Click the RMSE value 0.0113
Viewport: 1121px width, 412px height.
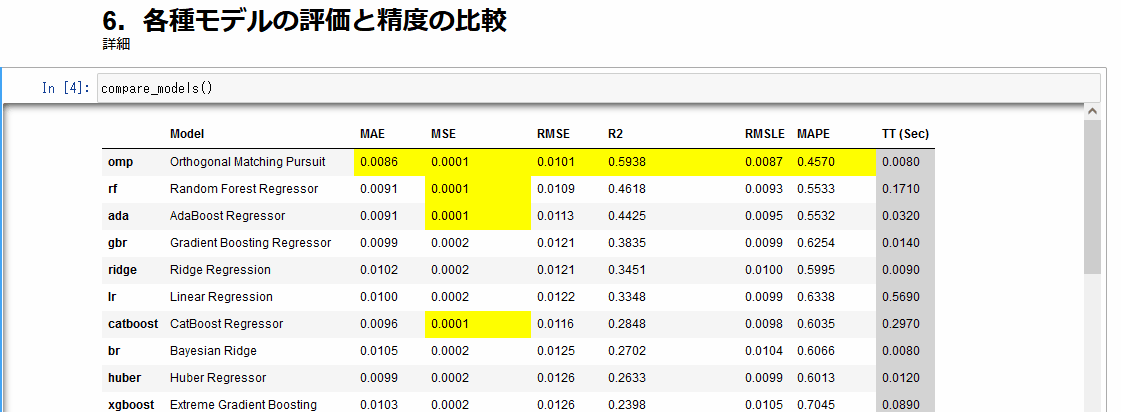click(555, 216)
